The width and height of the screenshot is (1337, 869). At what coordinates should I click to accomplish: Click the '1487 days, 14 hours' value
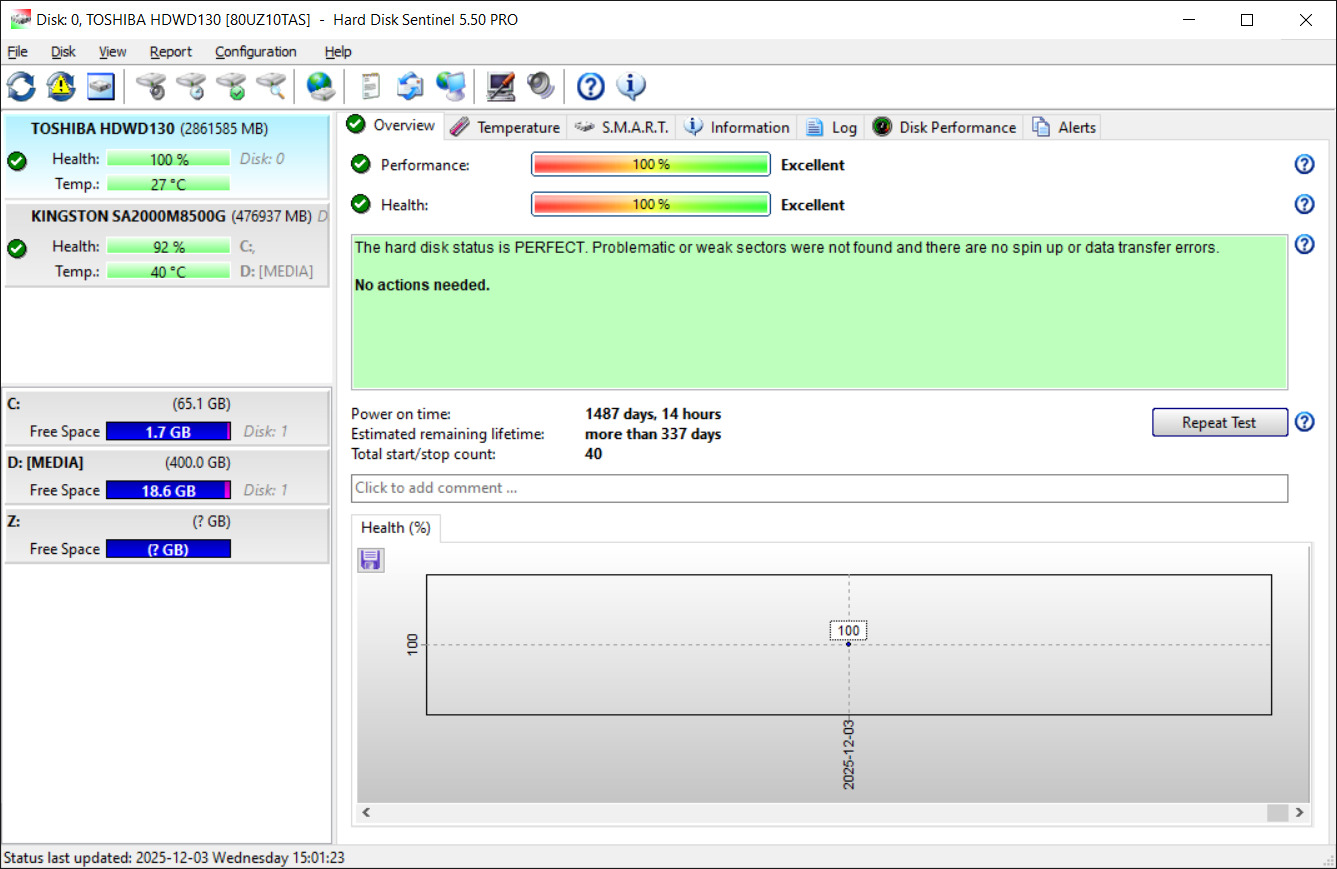pyautogui.click(x=653, y=414)
